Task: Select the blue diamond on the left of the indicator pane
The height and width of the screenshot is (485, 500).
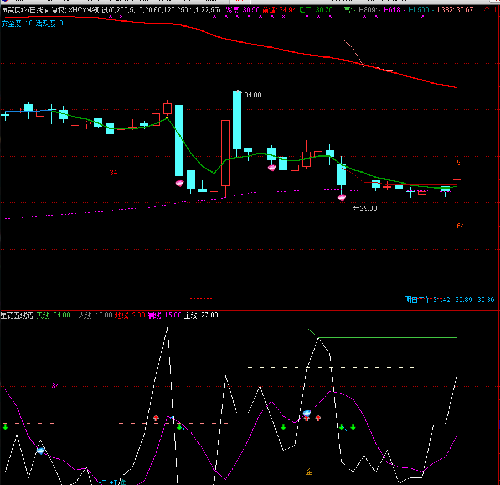Action: click(x=41, y=451)
